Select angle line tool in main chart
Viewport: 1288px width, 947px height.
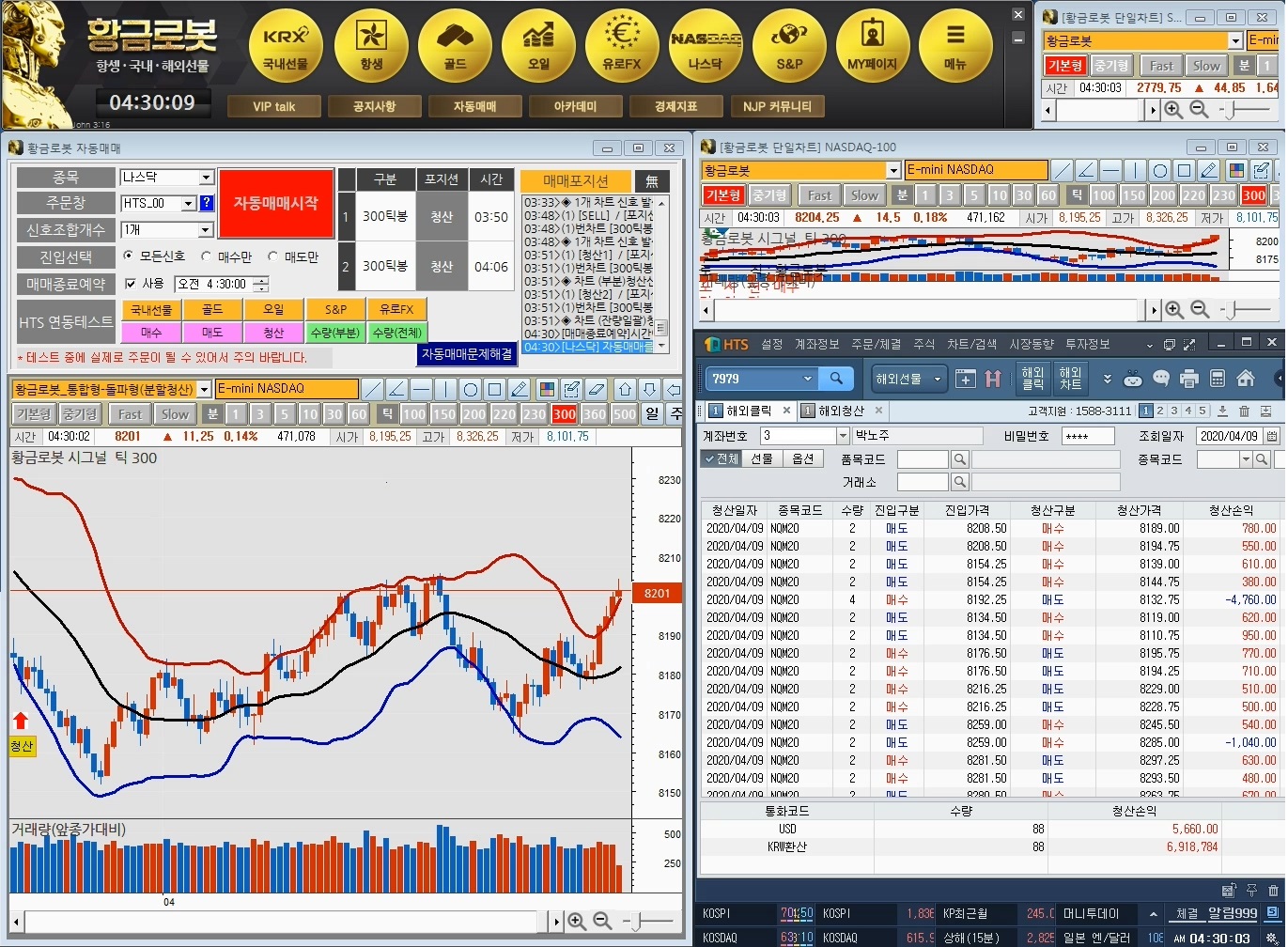[397, 389]
